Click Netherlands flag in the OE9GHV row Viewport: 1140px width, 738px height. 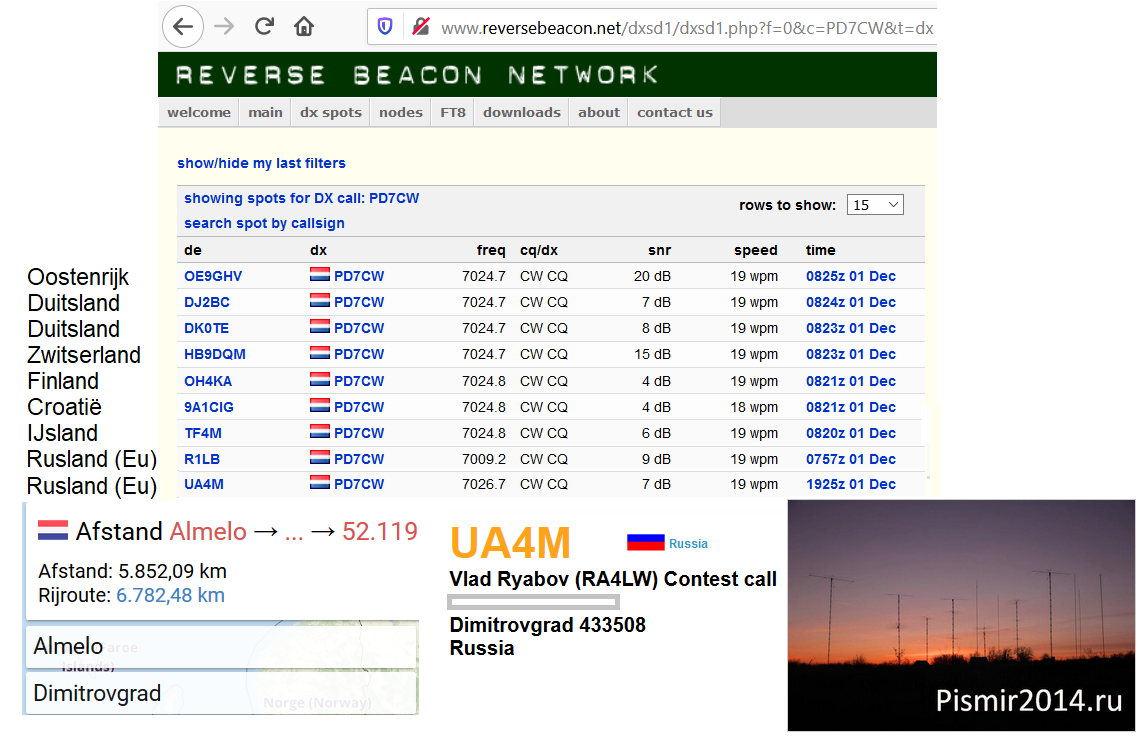coord(320,276)
